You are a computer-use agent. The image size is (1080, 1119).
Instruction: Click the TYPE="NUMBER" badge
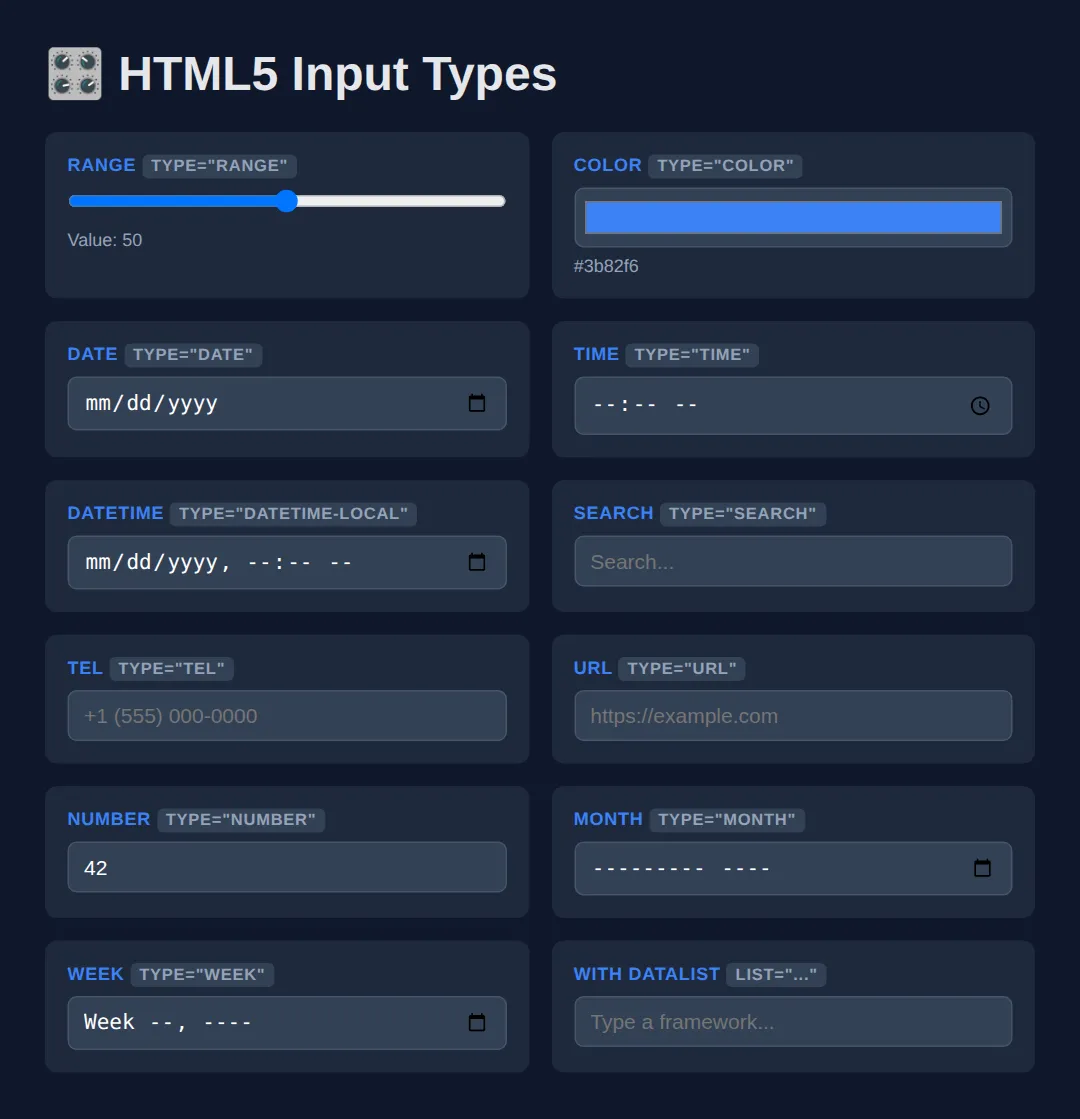pyautogui.click(x=241, y=820)
